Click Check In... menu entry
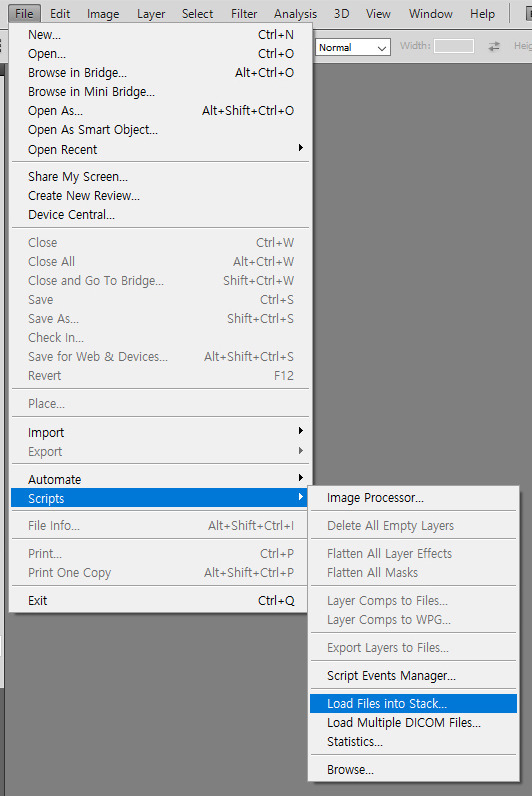Screen dimensions: 532x796 pos(160,338)
